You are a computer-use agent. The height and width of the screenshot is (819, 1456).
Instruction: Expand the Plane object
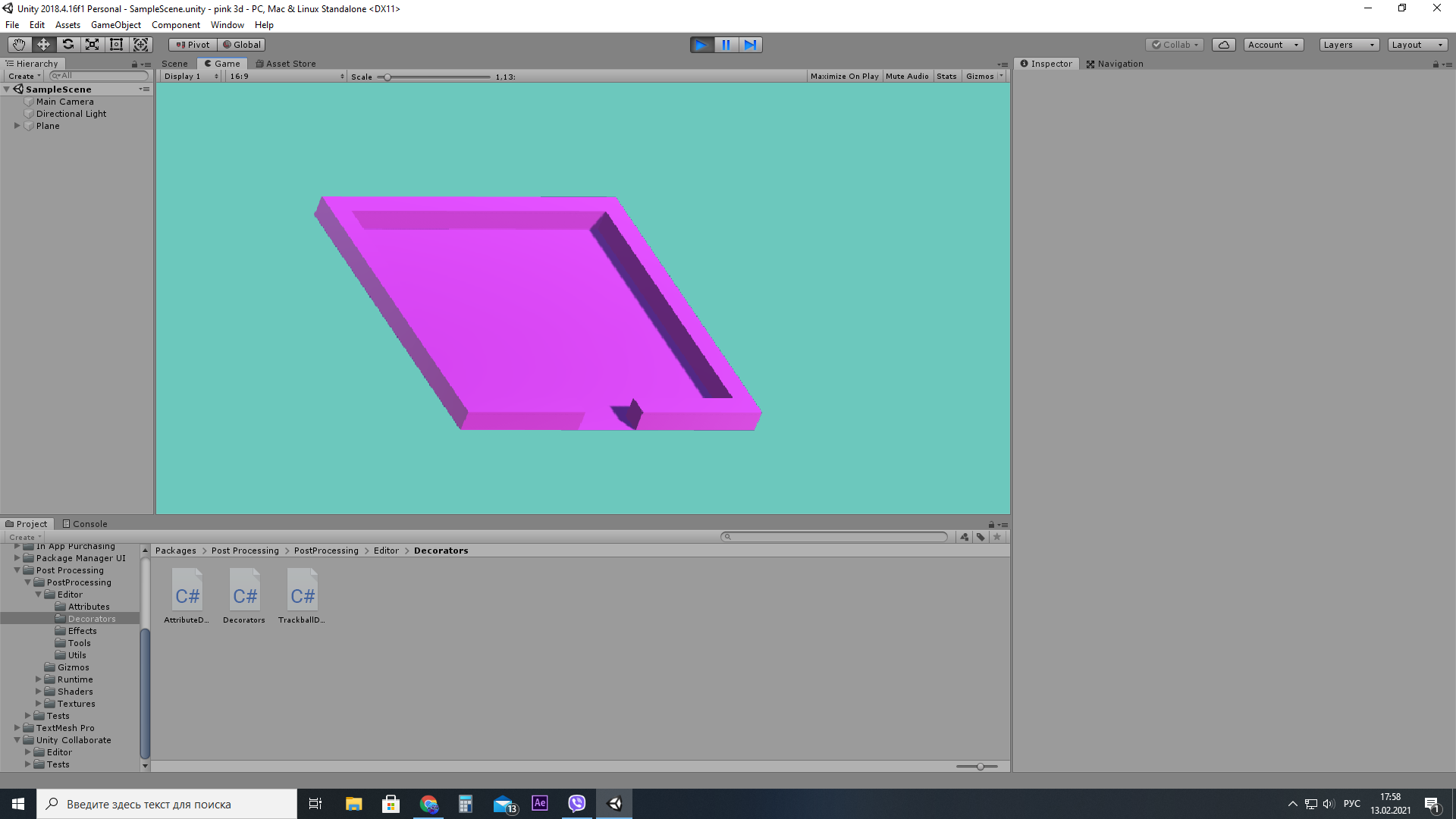[17, 126]
